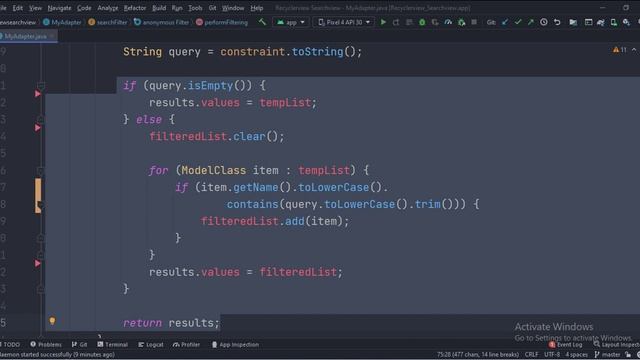Start debugging with the green bug icon
Viewport: 640px width, 360px height.
tap(422, 22)
